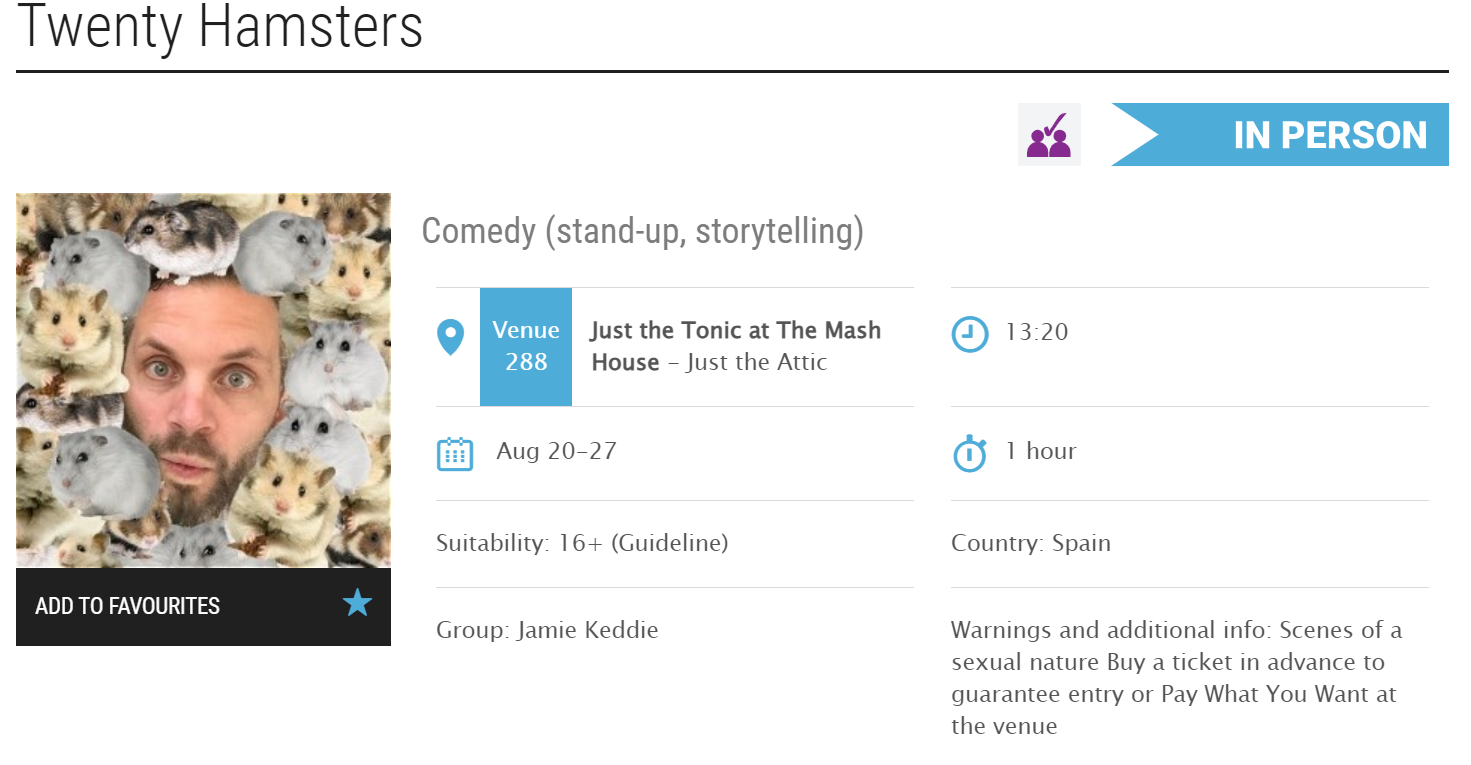Click the Comedy (stand-up, storytelling) genre text
This screenshot has height=765, width=1471.
tap(642, 231)
